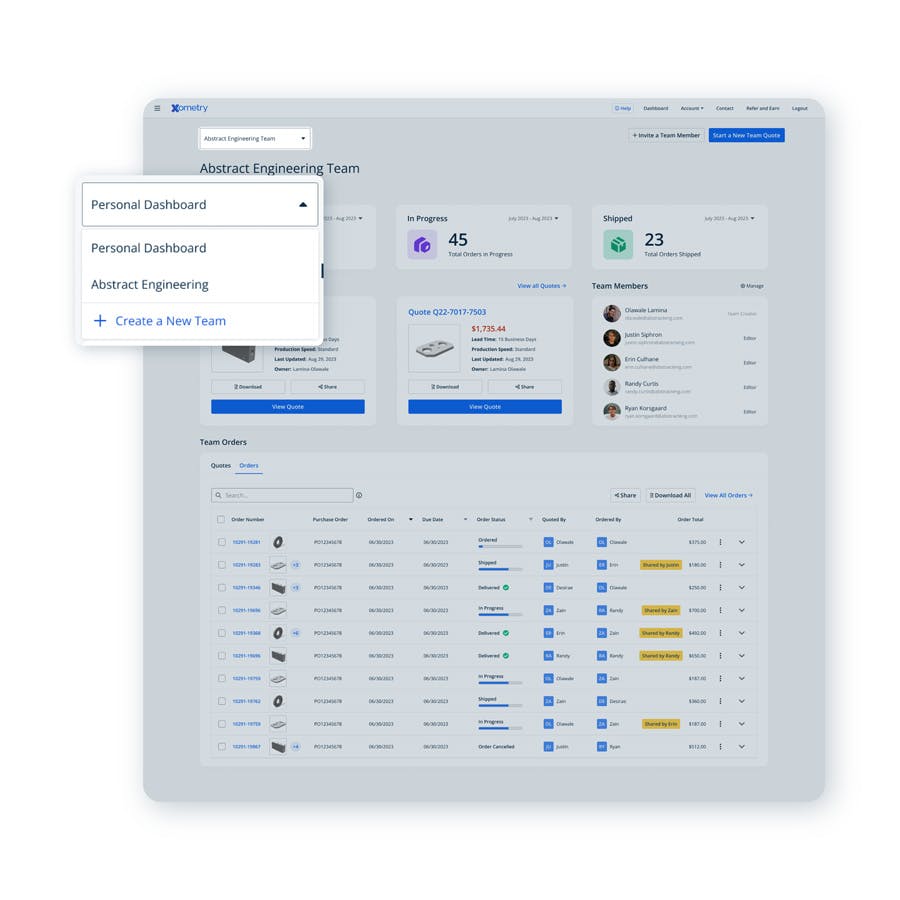The width and height of the screenshot is (900, 900).
Task: Click Download All orders button
Action: tap(670, 495)
